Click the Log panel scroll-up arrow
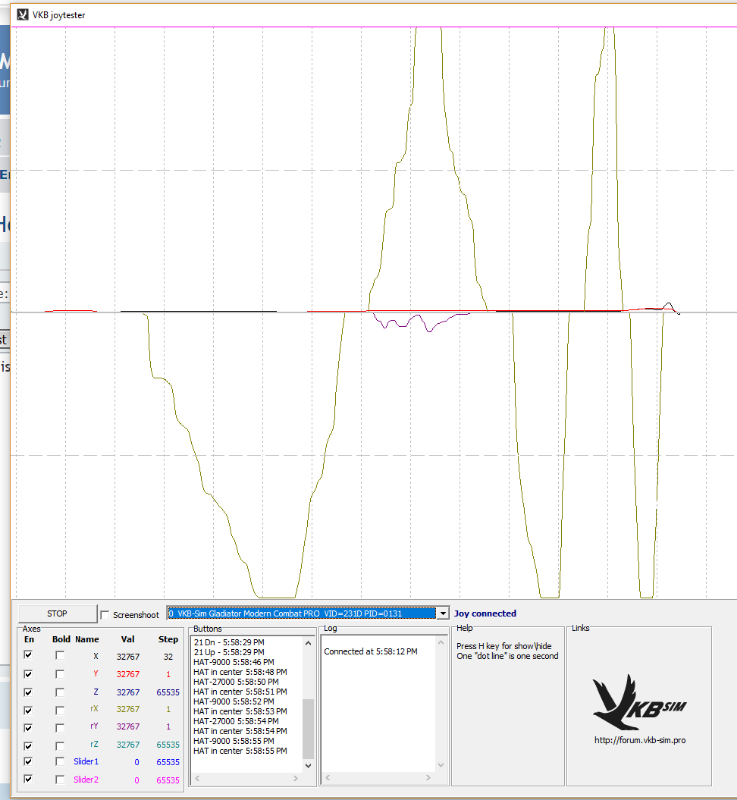The height and width of the screenshot is (800, 737). tap(441, 642)
